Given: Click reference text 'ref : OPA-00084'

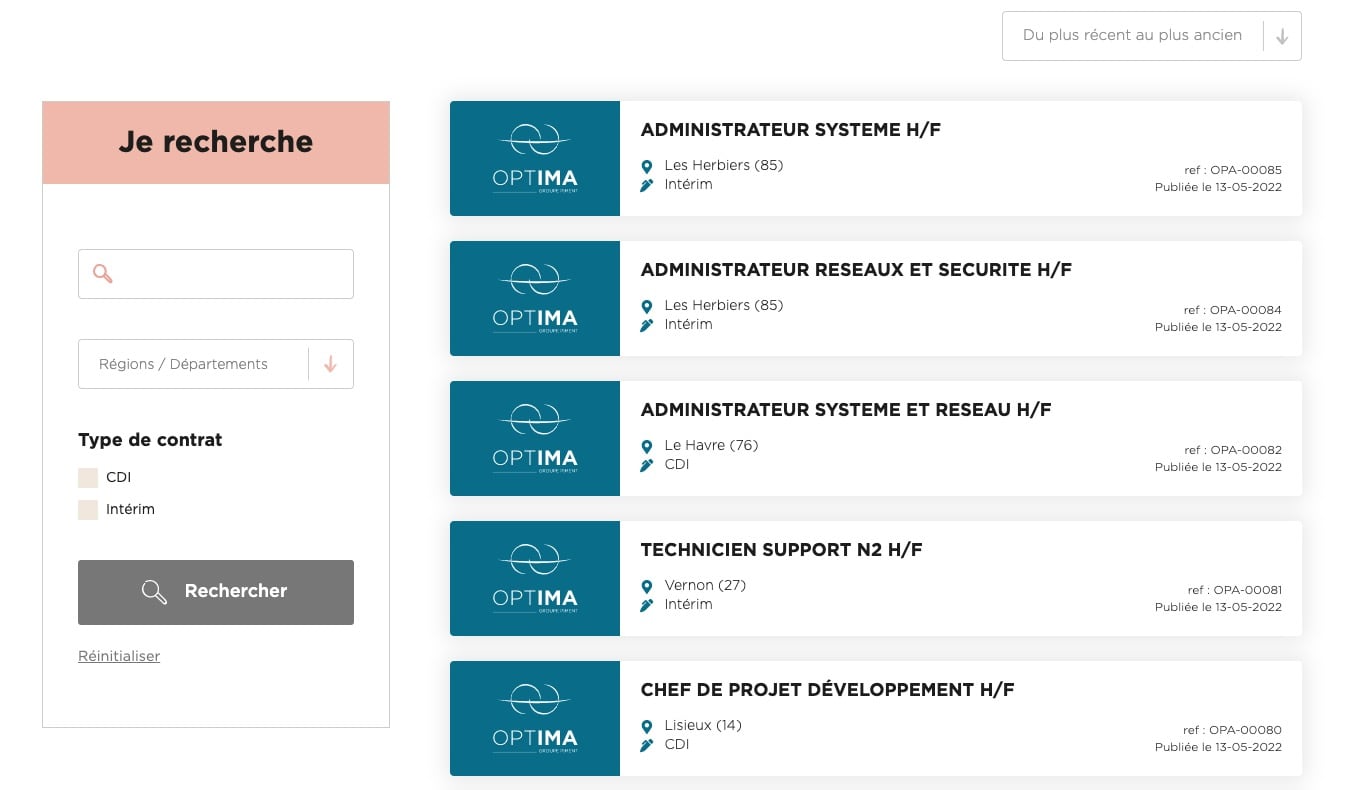Looking at the screenshot, I should coord(1232,310).
